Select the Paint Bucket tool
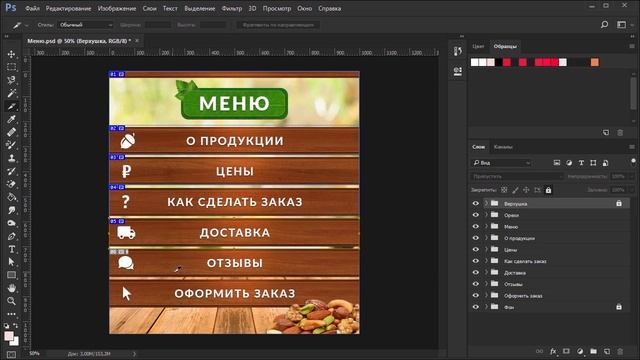This screenshot has height=360, width=640. pos(11,197)
